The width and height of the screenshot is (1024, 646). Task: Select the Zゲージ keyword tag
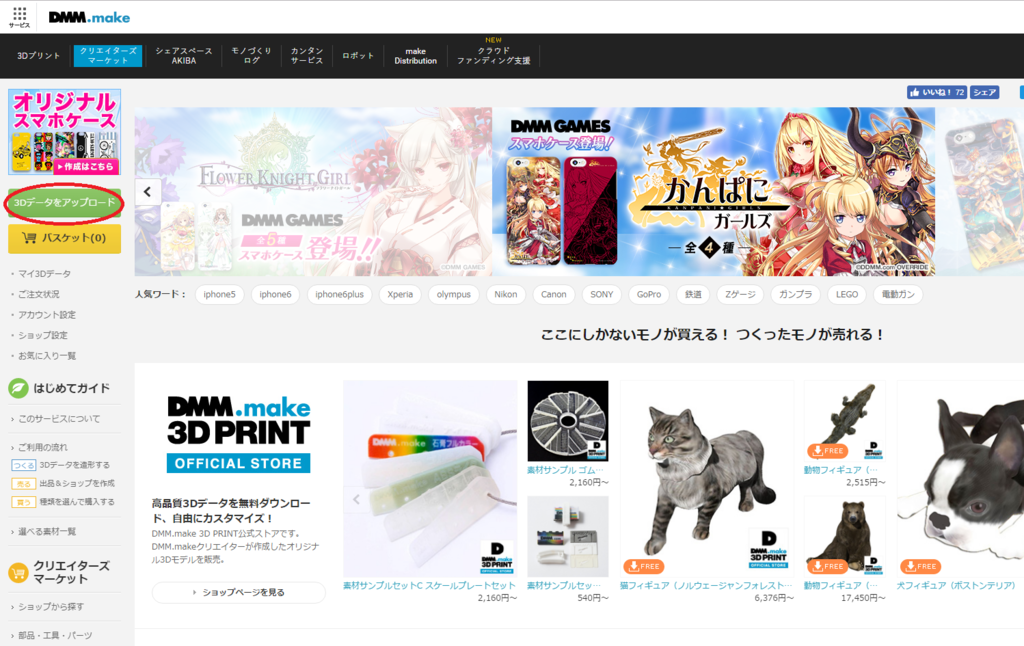point(741,295)
